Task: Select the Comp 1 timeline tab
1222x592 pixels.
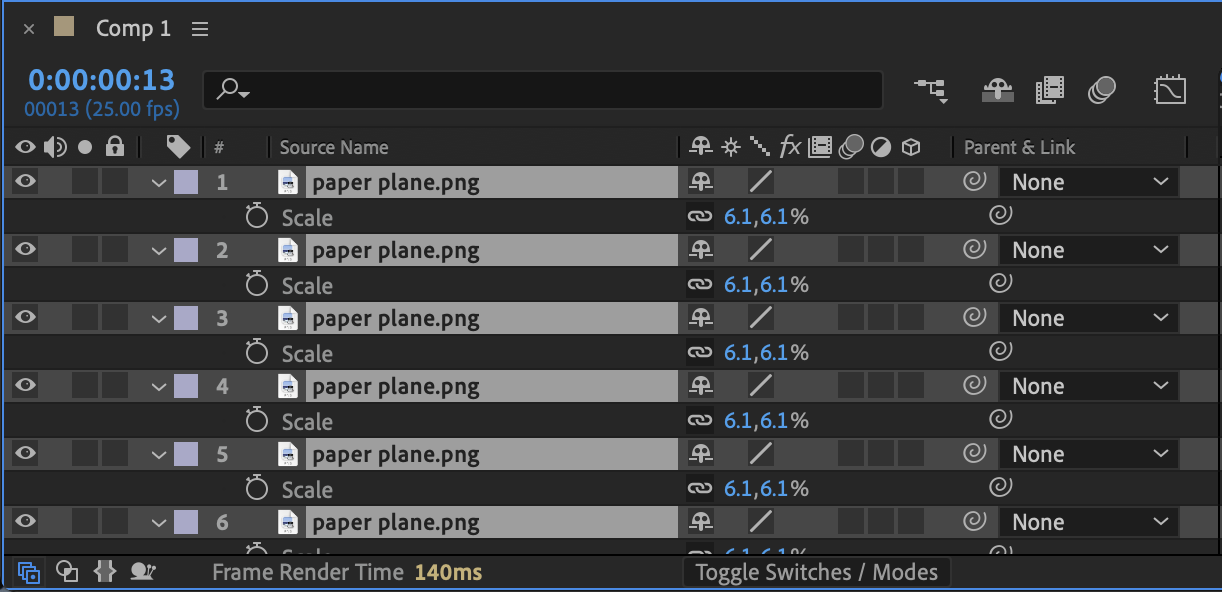Action: [x=133, y=29]
